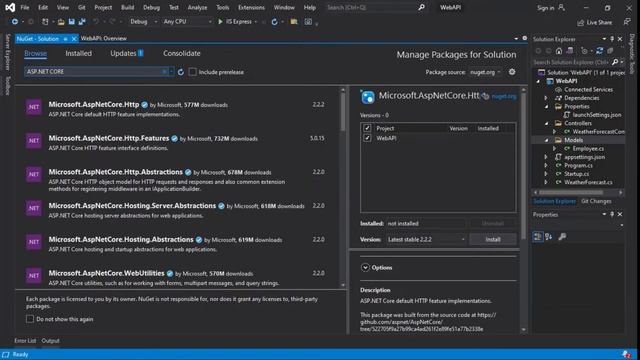Click the Solution Explorer search magnifier

[x=615, y=62]
